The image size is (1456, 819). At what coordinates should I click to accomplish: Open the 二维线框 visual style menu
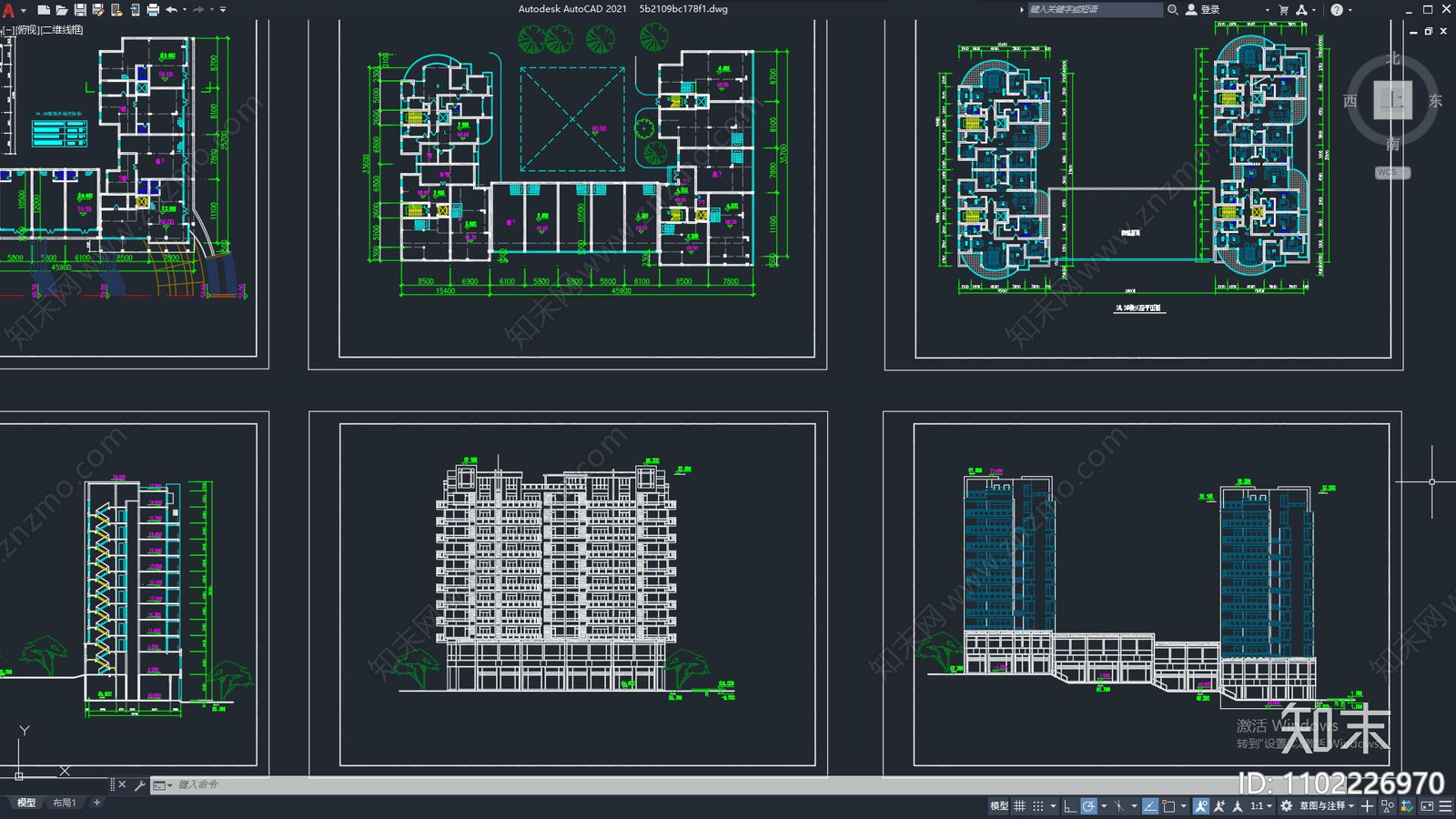[63, 30]
